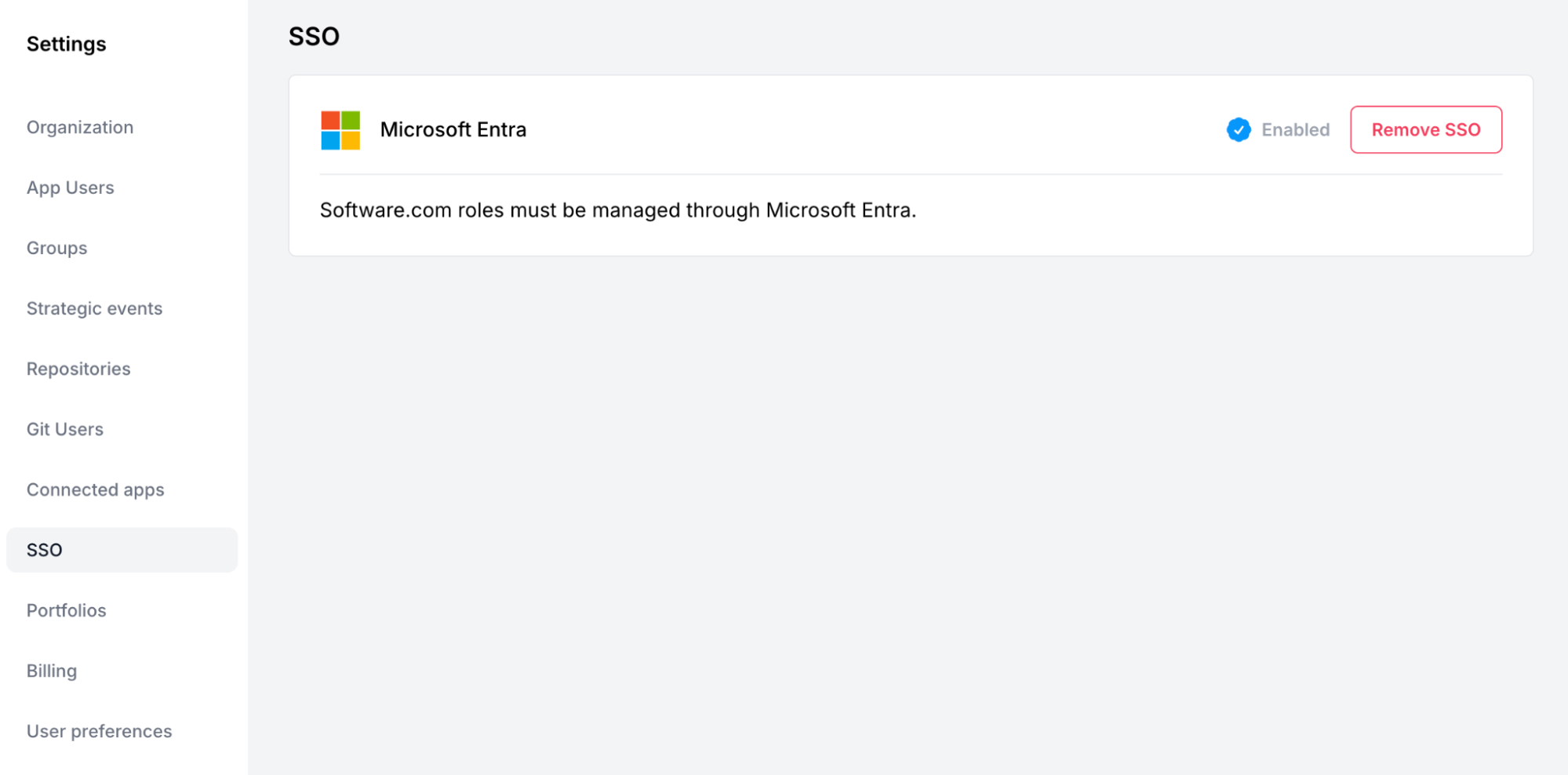Open the Git Users section
Image resolution: width=1568 pixels, height=775 pixels.
point(65,429)
